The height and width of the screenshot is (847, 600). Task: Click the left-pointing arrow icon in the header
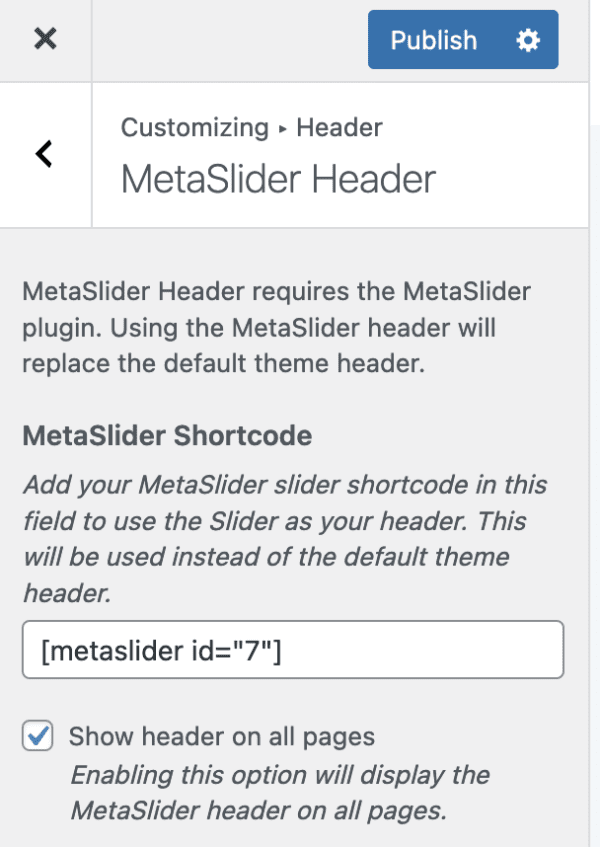point(43,155)
